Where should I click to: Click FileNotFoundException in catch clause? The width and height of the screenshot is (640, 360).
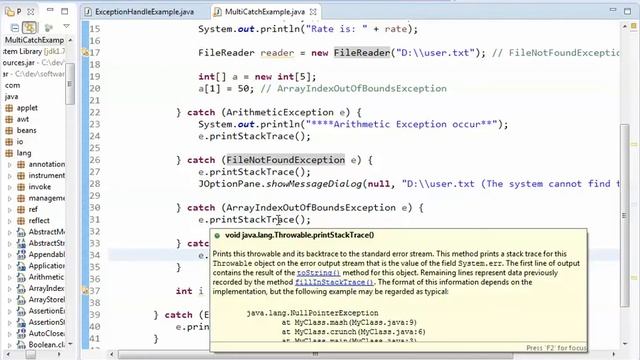pos(285,160)
